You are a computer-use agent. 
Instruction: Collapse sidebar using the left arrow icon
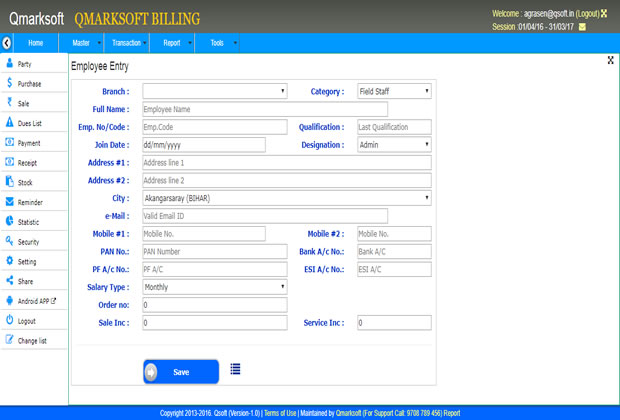(x=7, y=43)
